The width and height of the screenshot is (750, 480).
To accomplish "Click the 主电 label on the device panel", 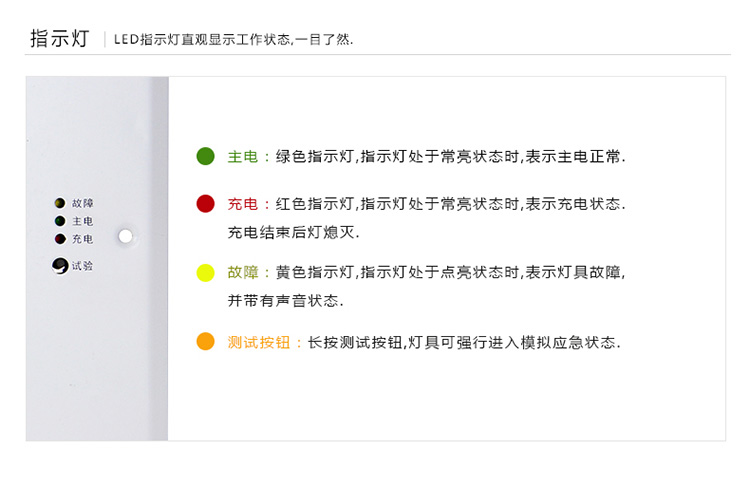I will point(83,221).
